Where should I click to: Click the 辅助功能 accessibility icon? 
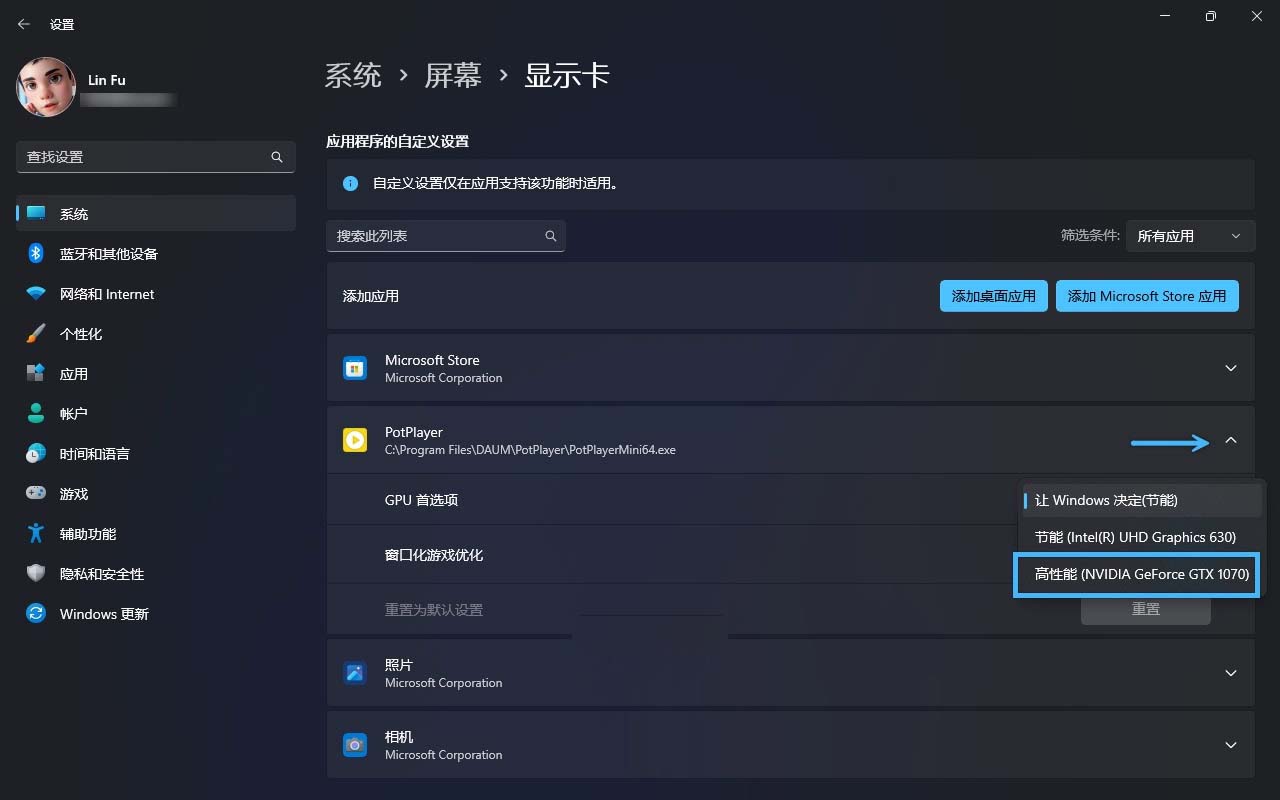36,534
